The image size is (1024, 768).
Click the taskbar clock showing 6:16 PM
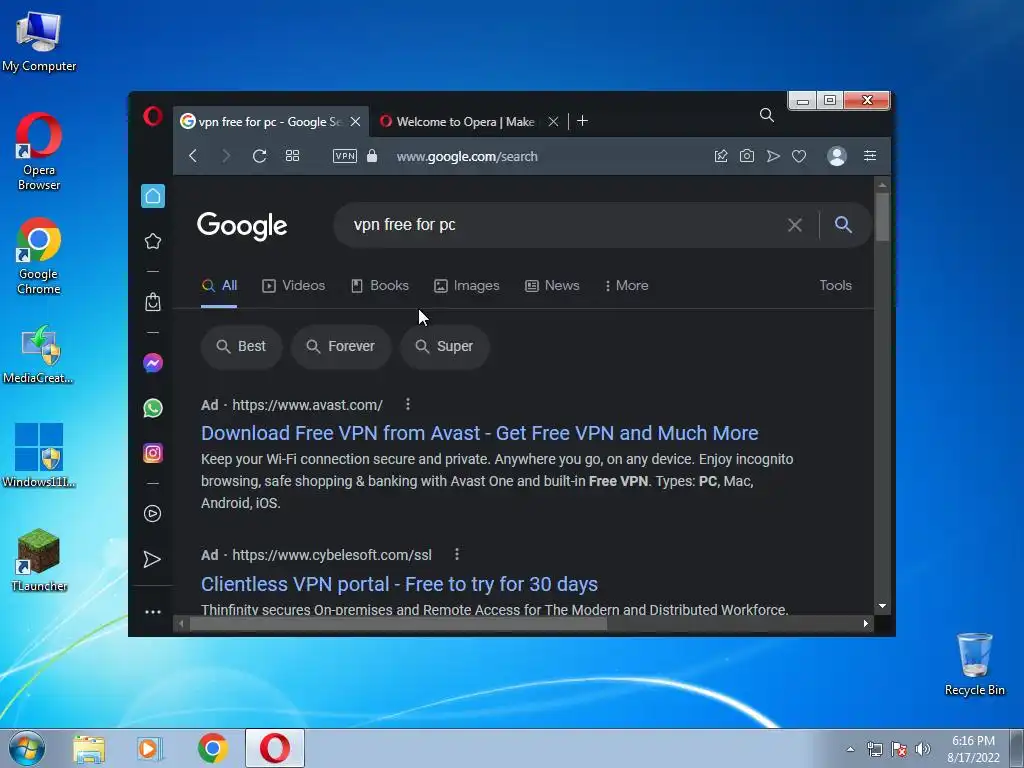click(973, 749)
